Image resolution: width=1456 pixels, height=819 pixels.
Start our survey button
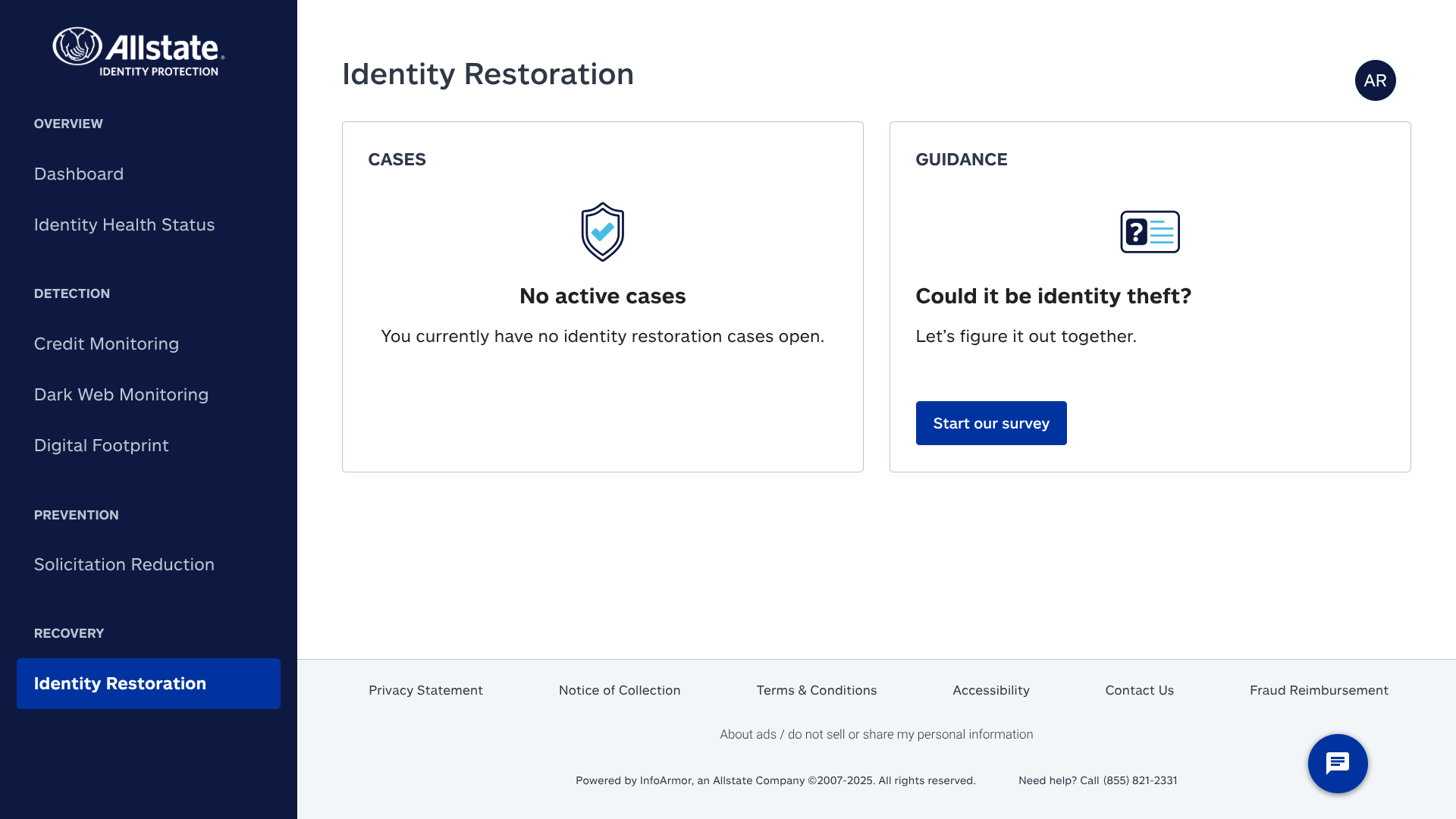click(x=991, y=423)
